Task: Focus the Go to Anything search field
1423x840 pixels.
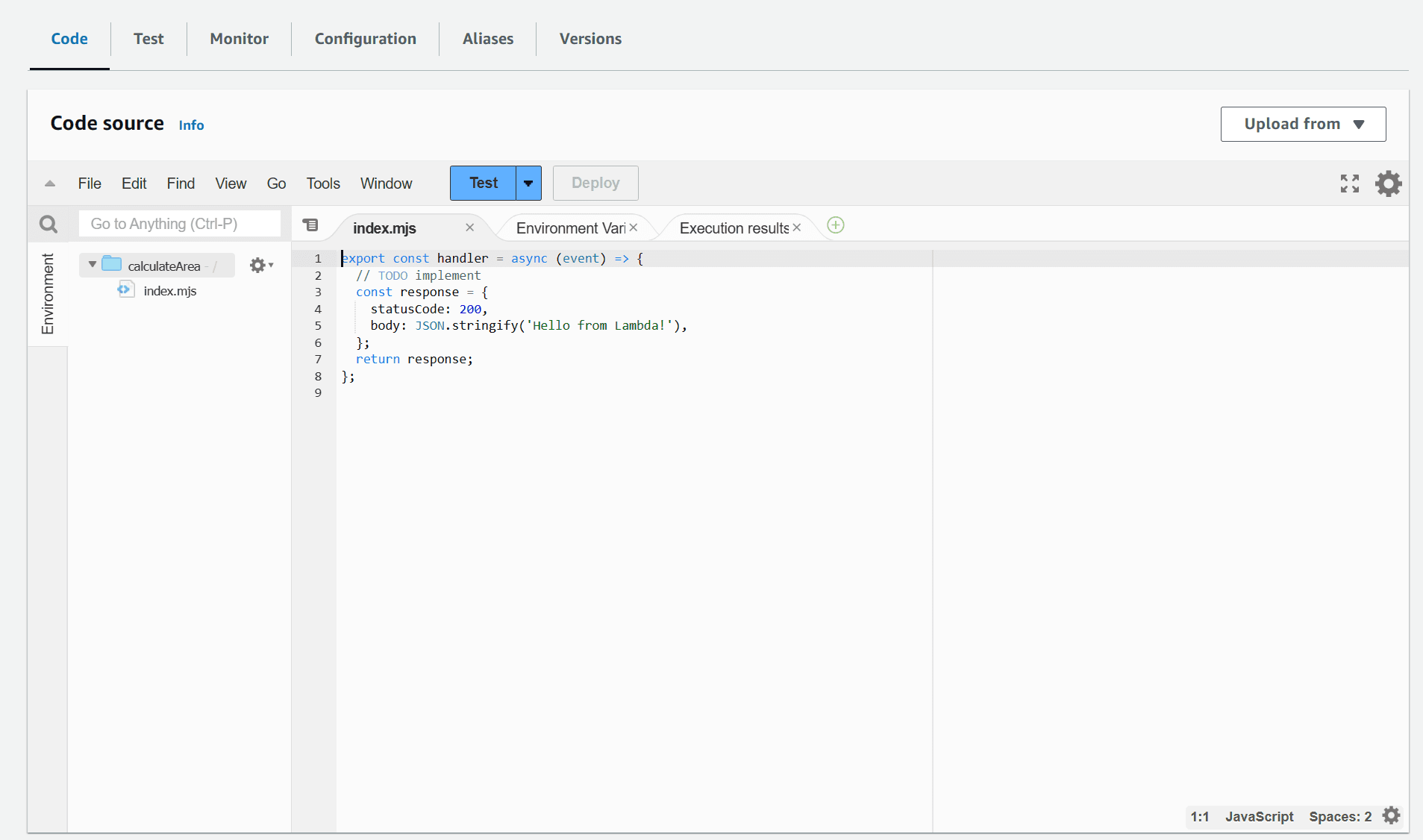Action: click(180, 224)
